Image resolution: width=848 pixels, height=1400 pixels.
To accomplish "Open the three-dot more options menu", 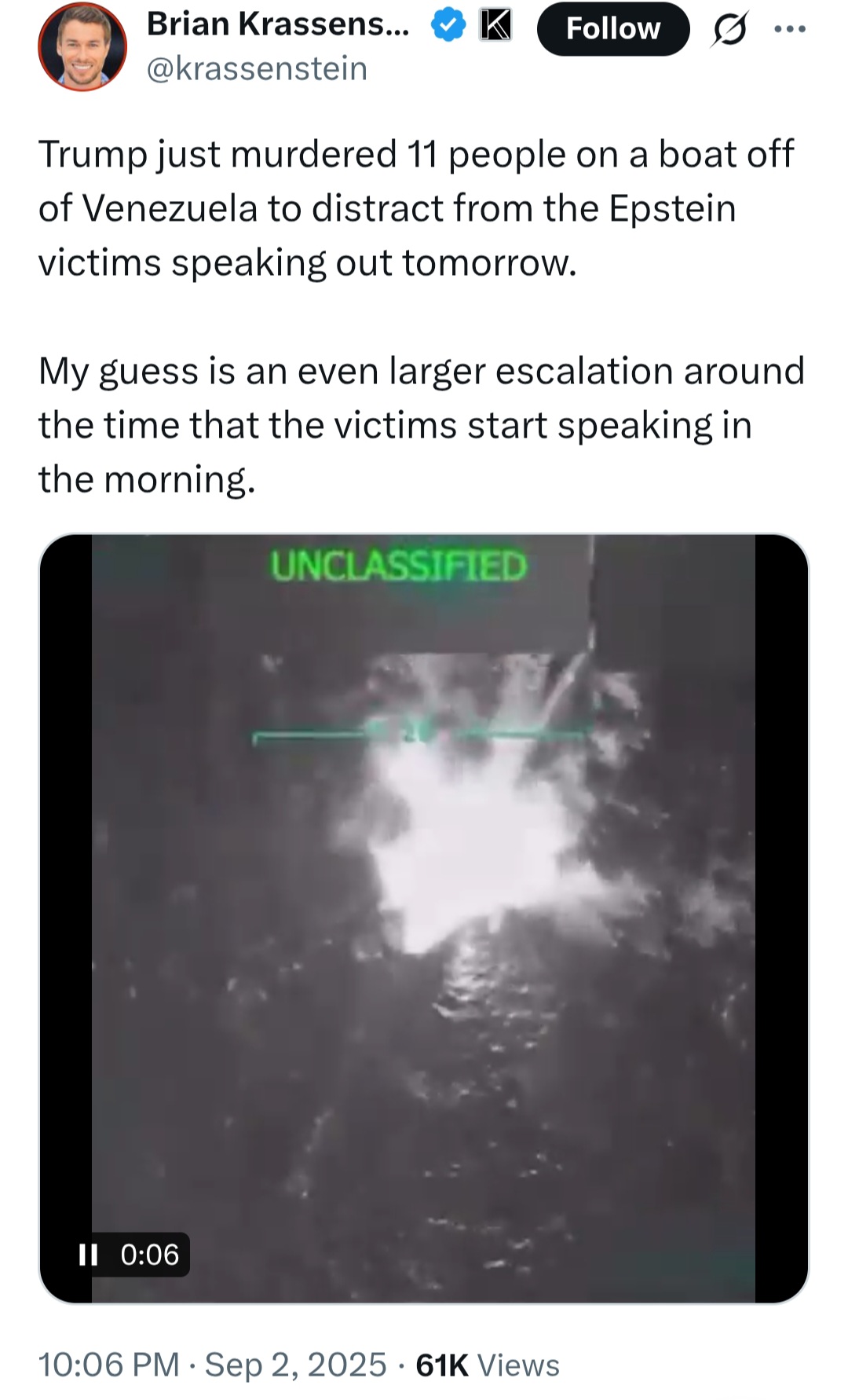I will click(x=789, y=29).
